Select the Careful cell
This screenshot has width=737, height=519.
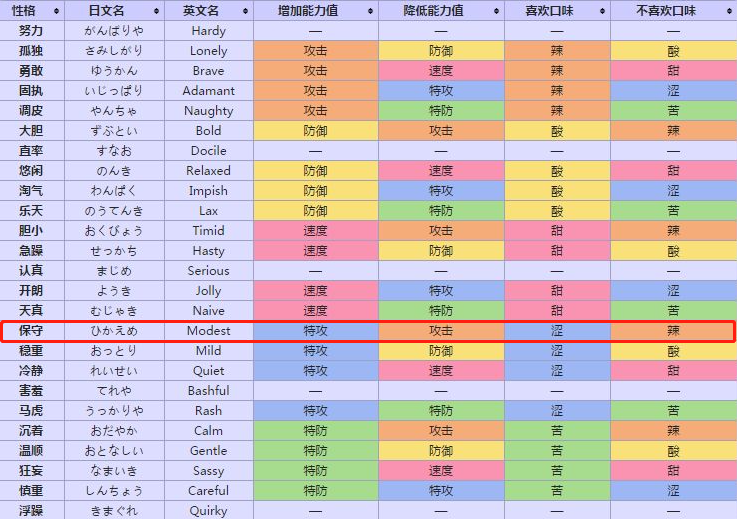[x=209, y=490]
